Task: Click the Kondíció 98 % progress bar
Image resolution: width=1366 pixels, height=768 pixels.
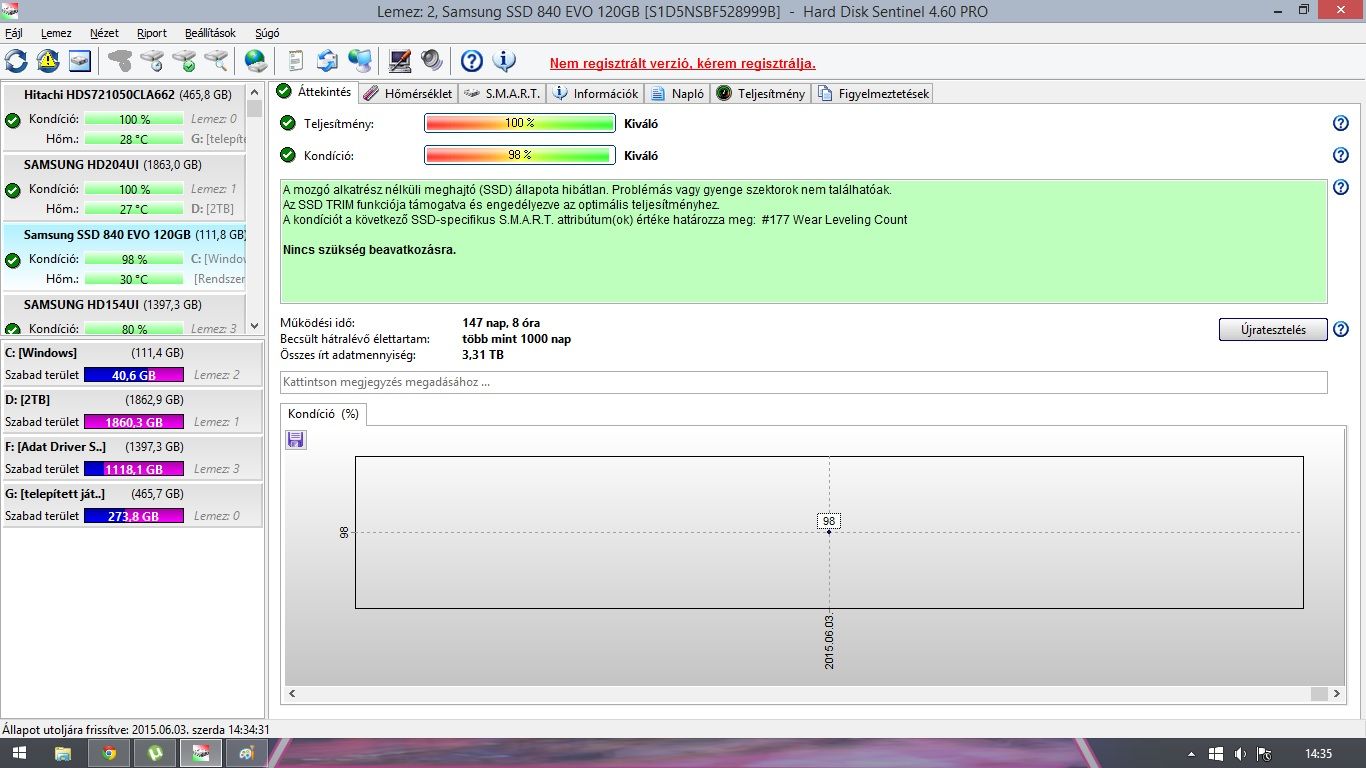Action: [520, 156]
